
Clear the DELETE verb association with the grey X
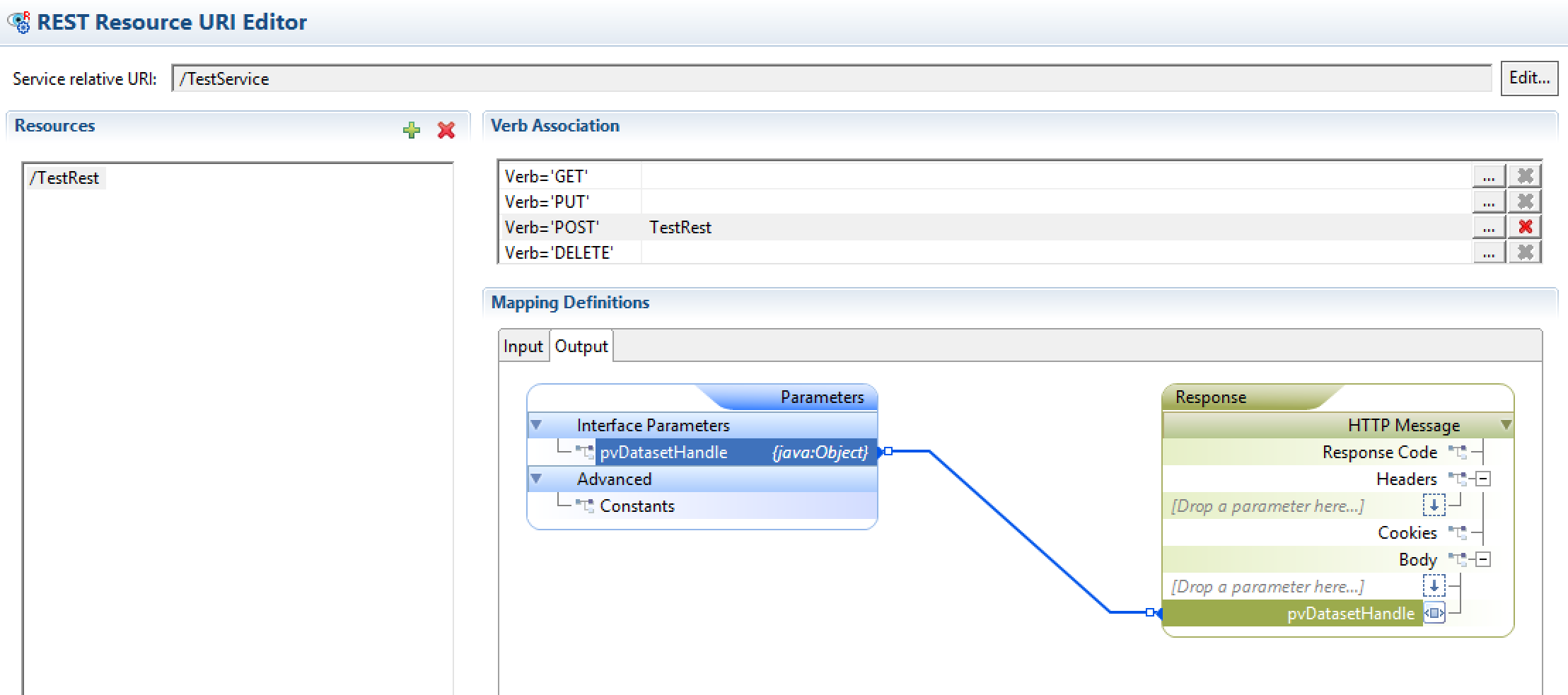(x=1525, y=252)
